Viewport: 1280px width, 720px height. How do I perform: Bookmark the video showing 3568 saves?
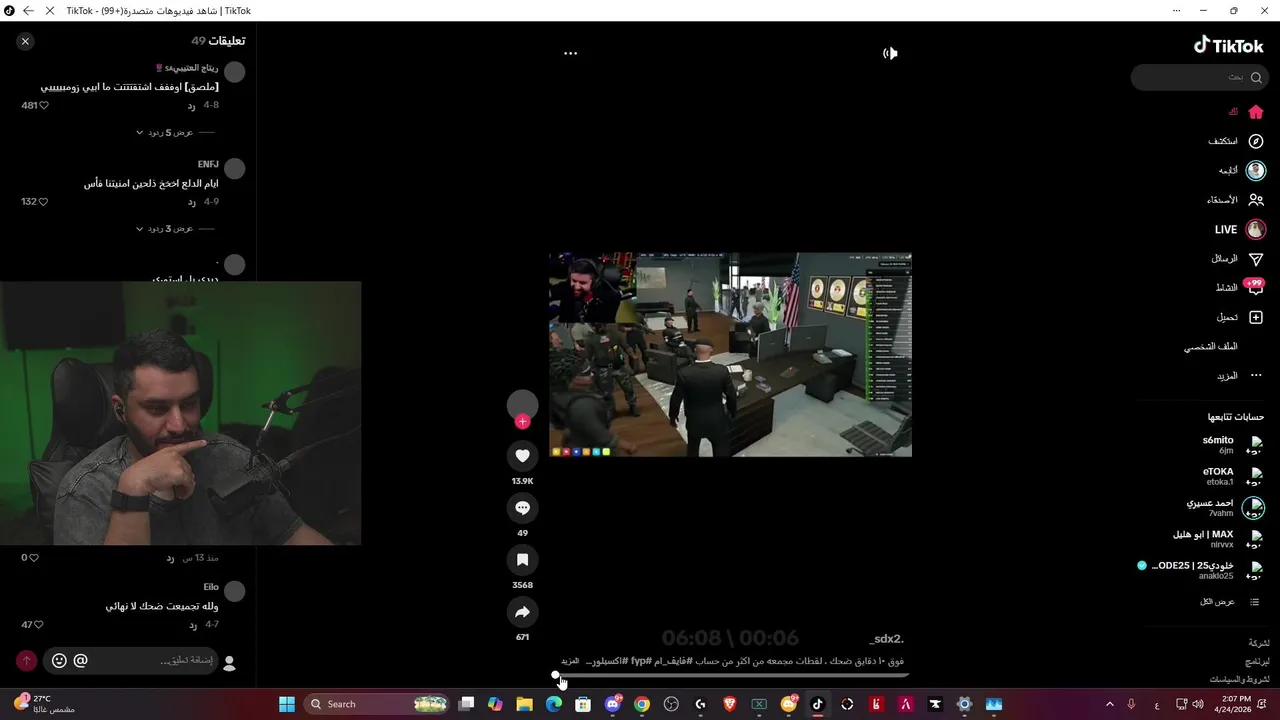[522, 560]
